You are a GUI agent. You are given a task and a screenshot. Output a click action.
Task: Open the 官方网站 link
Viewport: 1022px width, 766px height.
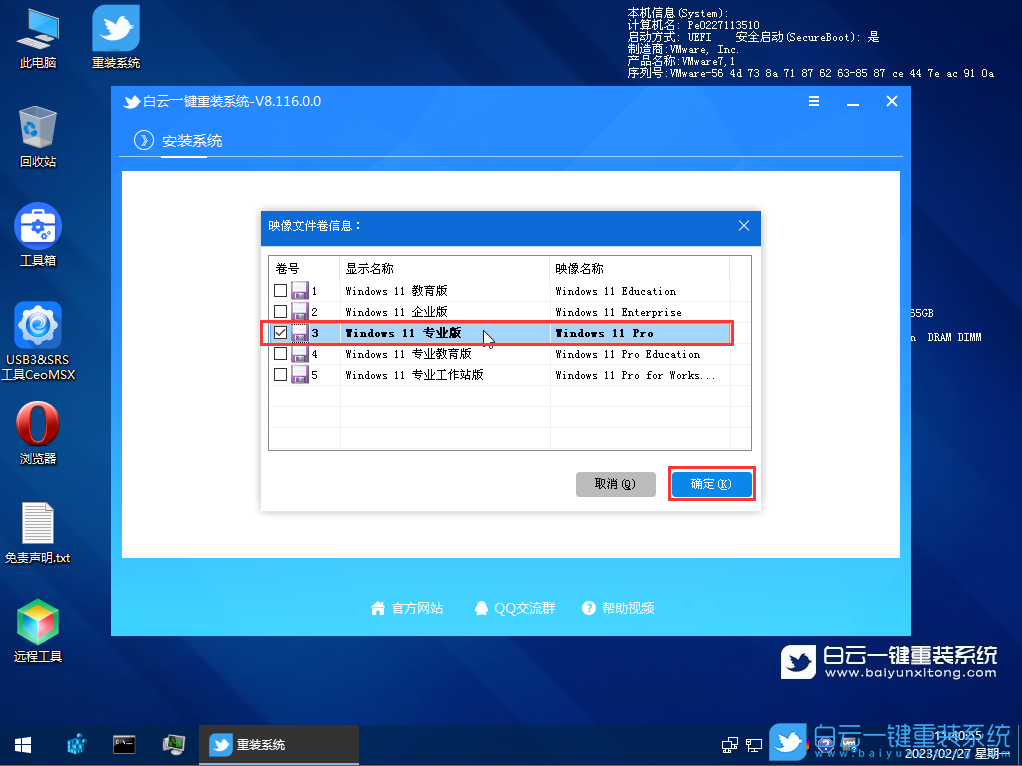(407, 608)
